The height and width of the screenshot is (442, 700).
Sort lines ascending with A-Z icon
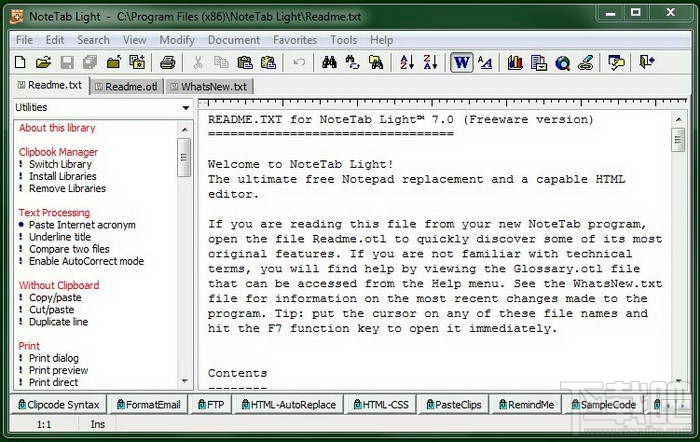[407, 62]
